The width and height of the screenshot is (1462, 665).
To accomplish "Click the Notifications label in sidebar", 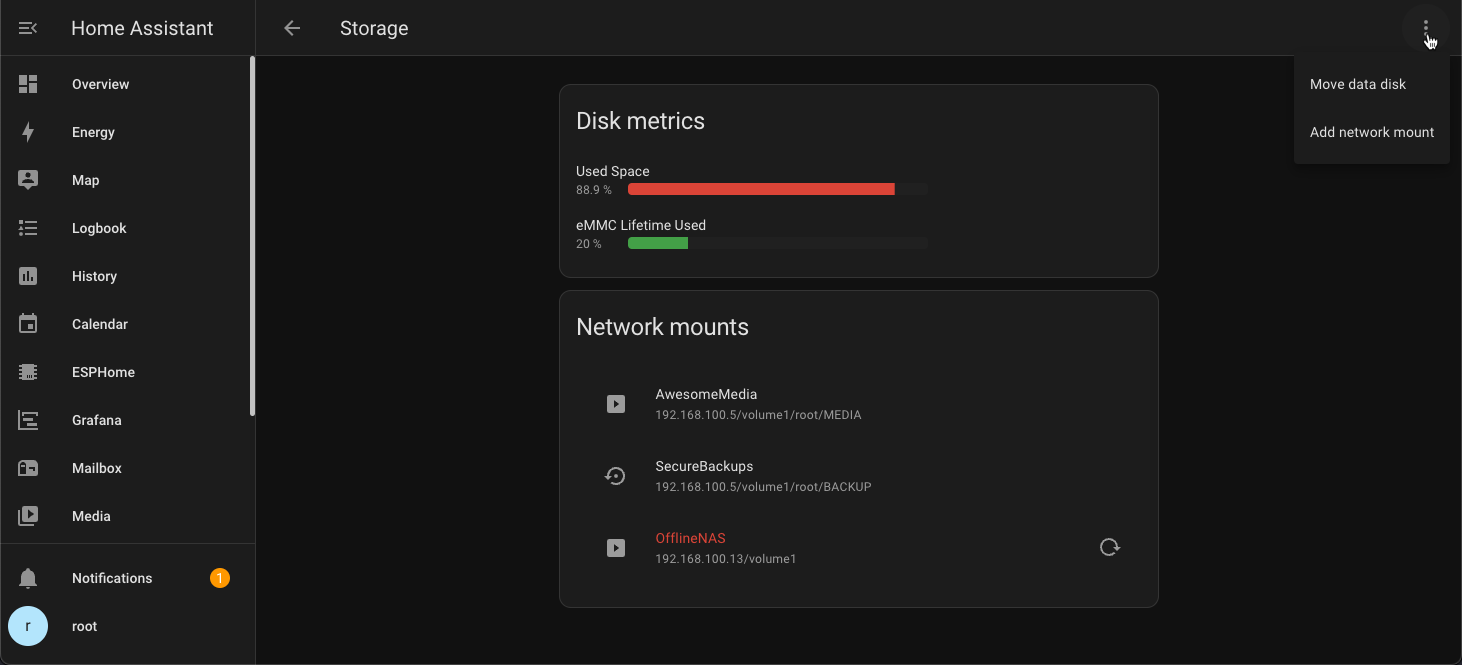I will point(112,578).
